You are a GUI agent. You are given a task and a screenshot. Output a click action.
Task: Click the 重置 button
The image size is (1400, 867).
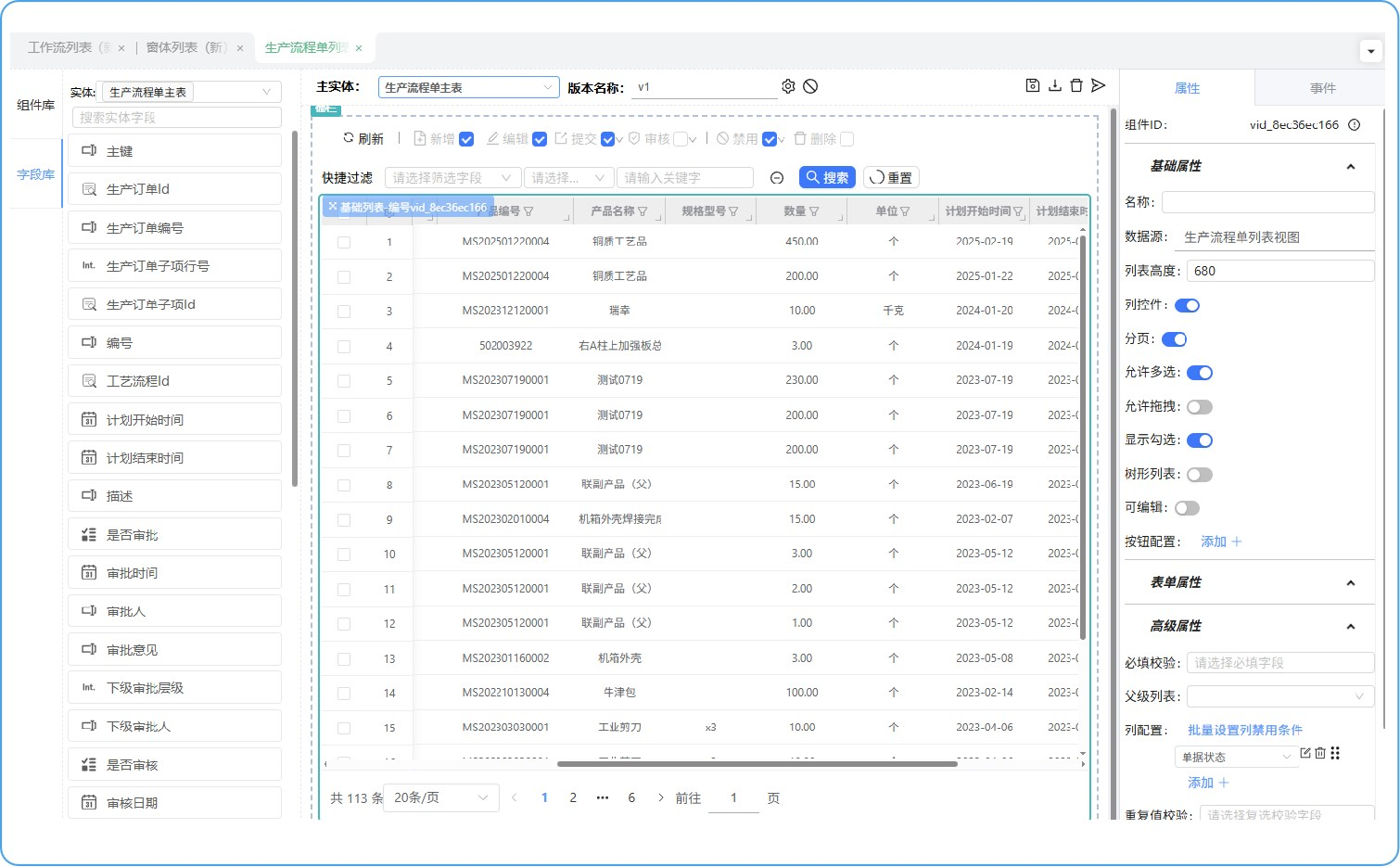[891, 177]
